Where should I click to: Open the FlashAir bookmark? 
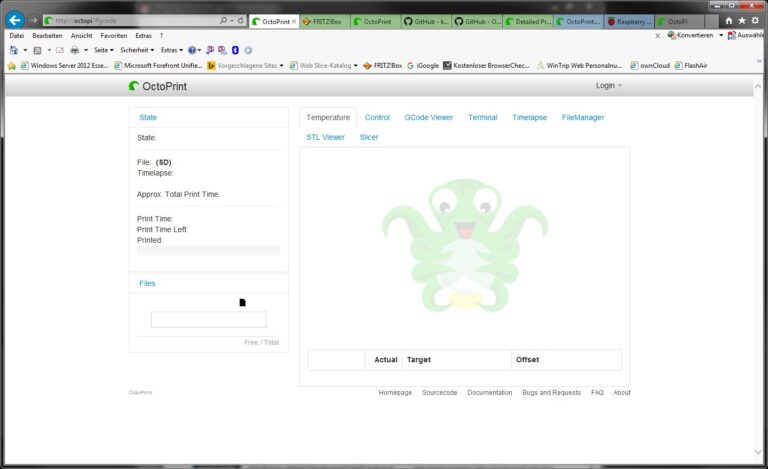point(691,66)
